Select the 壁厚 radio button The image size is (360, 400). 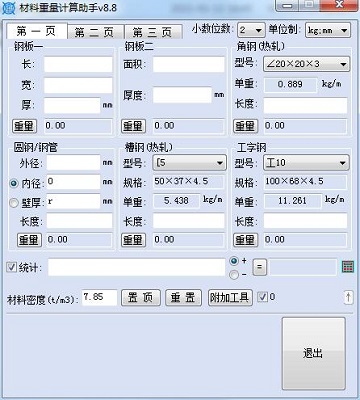tap(14, 203)
